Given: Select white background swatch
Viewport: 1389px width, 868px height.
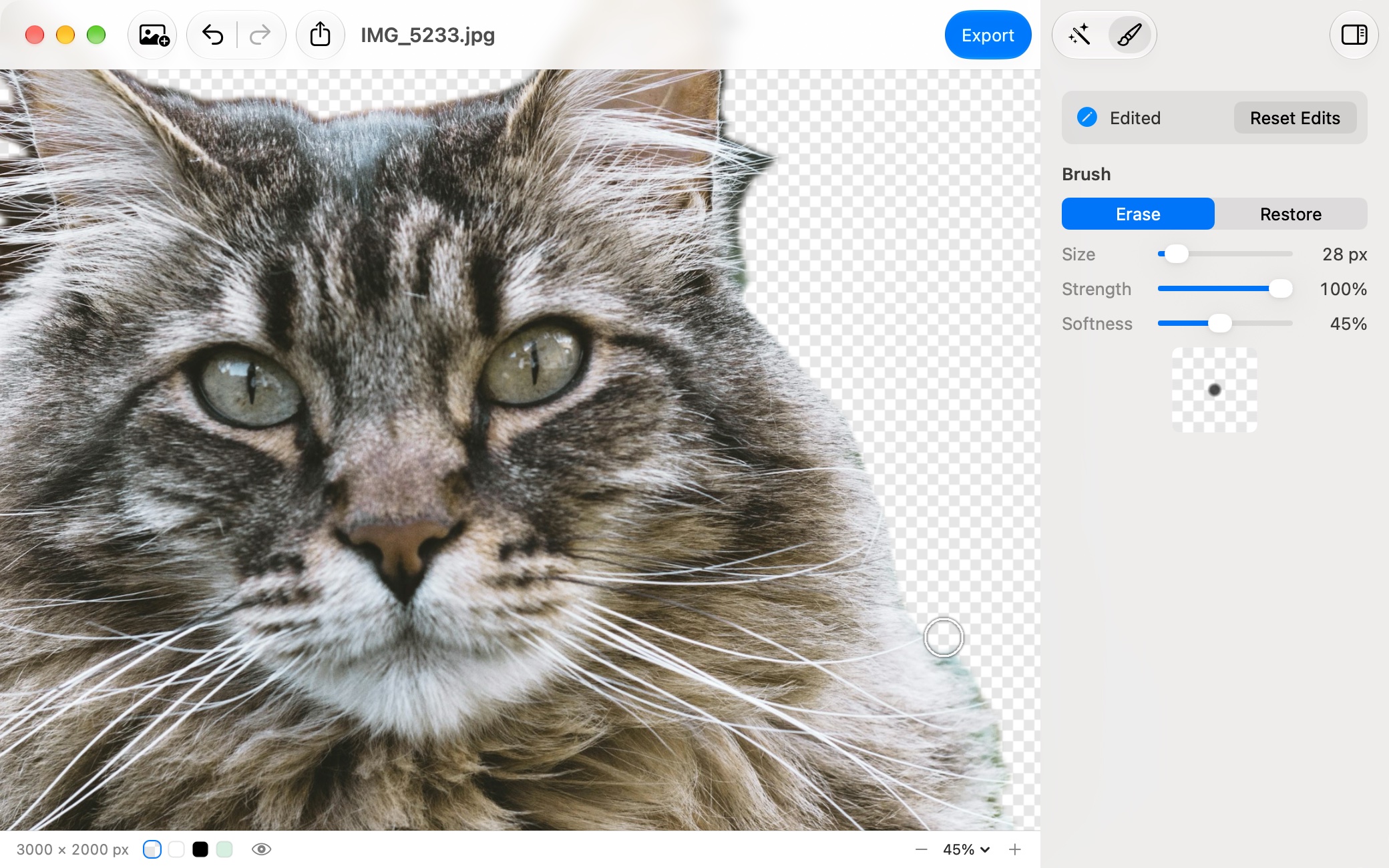Looking at the screenshot, I should [176, 849].
